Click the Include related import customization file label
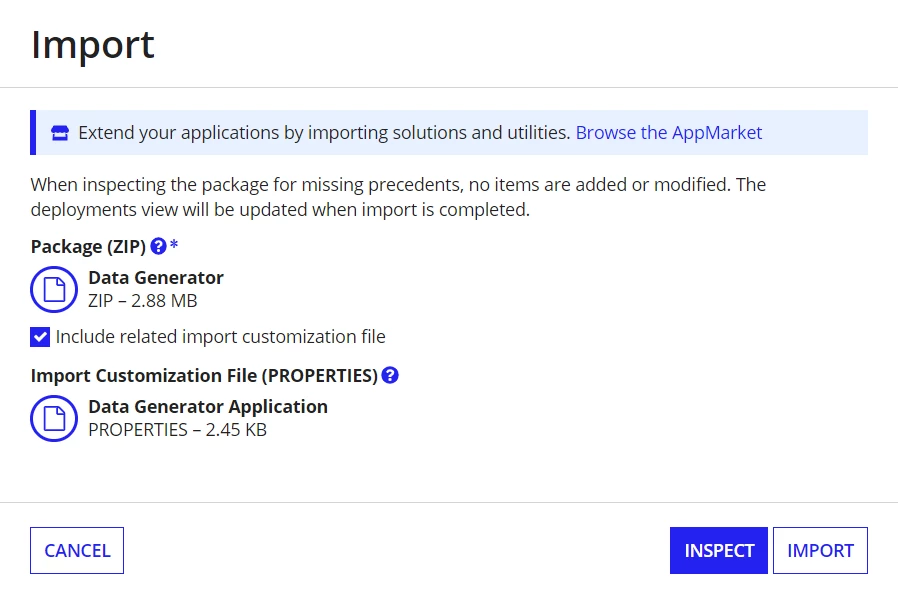898x598 pixels. click(220, 337)
